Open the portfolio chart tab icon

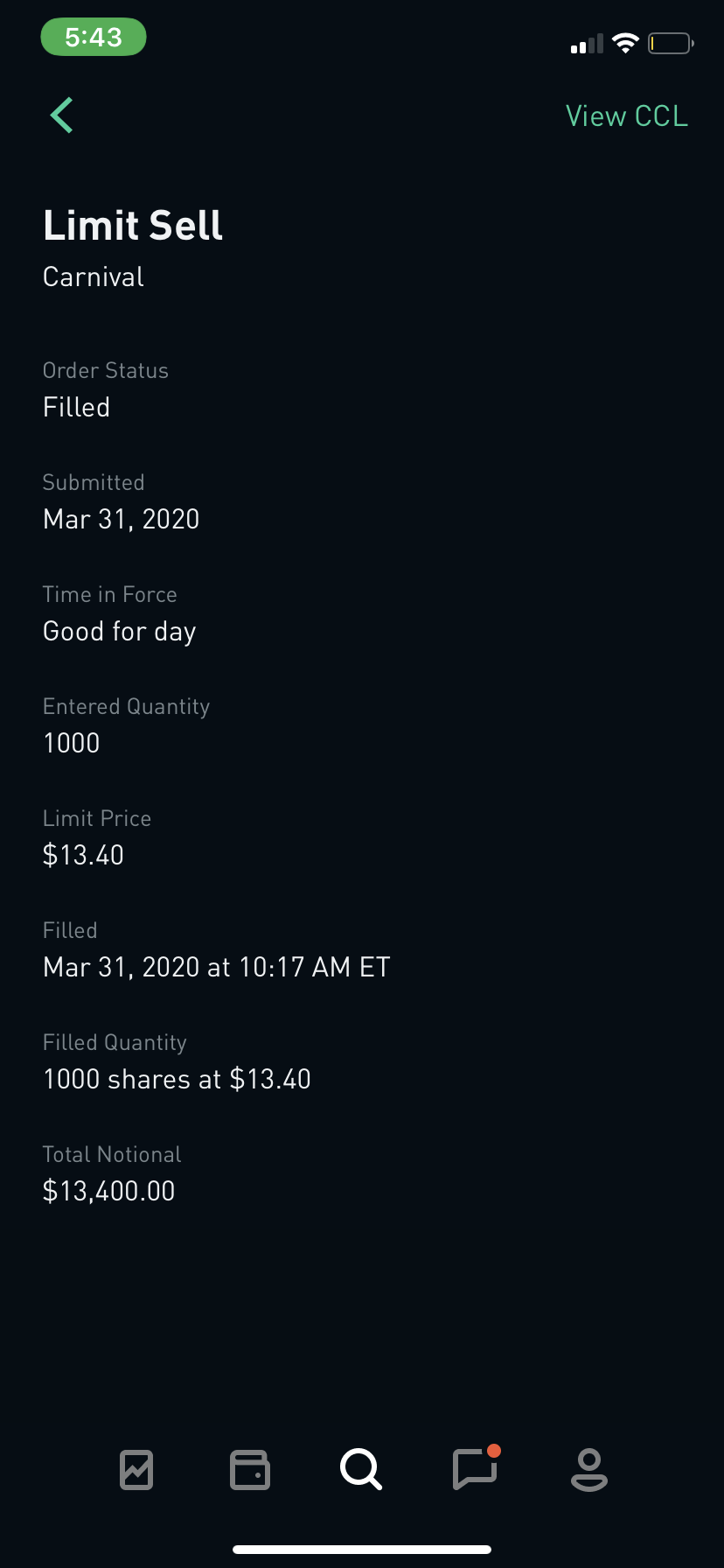136,1469
